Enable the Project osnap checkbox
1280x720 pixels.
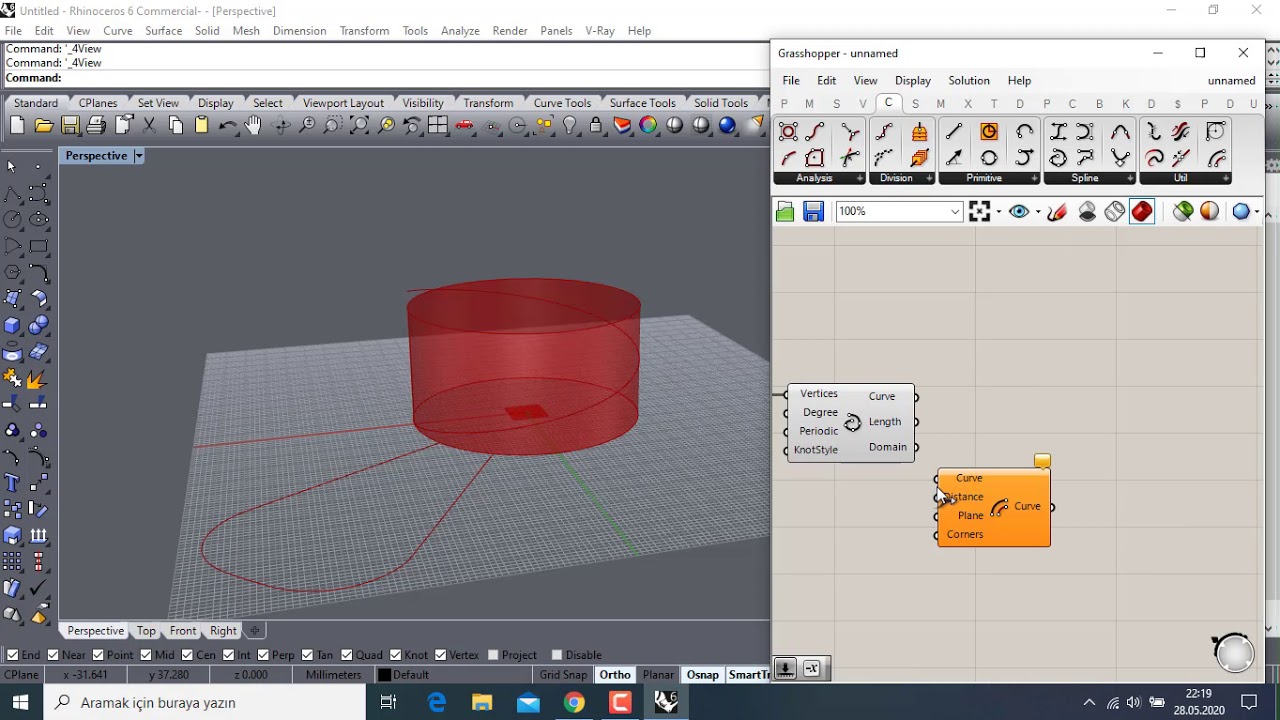click(x=492, y=655)
